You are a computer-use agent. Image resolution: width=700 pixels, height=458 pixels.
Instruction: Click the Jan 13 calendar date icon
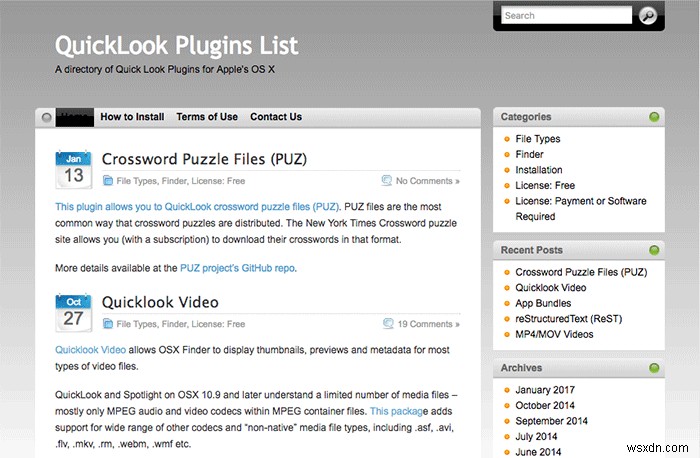point(73,170)
